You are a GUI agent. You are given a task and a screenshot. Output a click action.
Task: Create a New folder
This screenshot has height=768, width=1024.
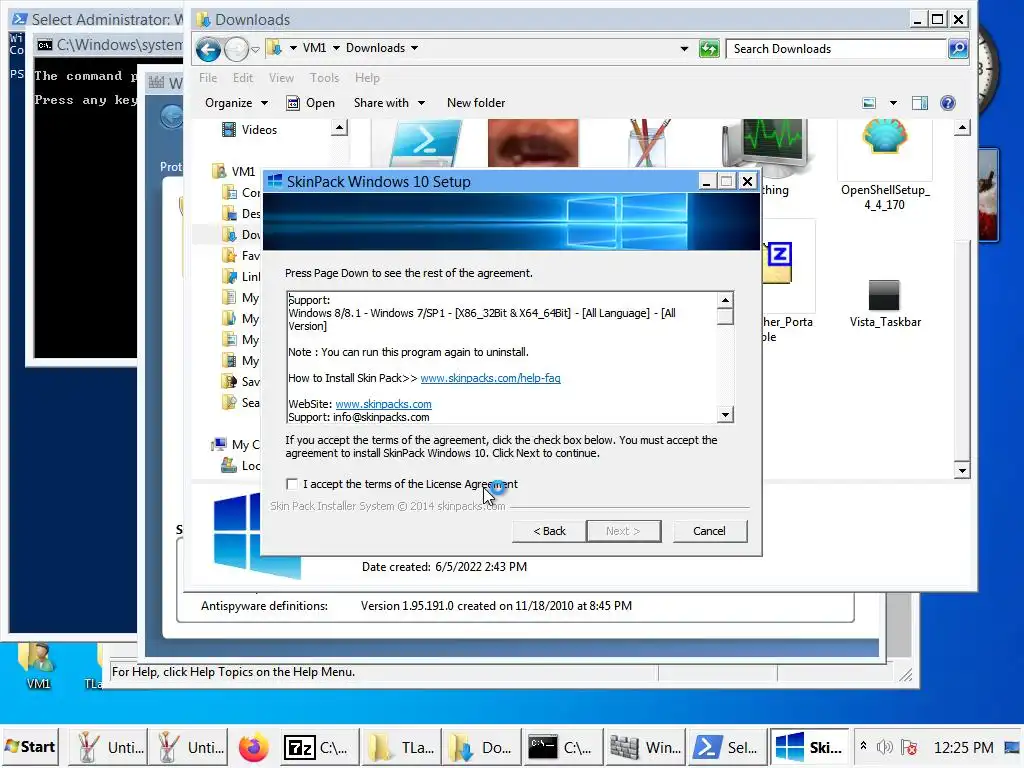coord(475,103)
